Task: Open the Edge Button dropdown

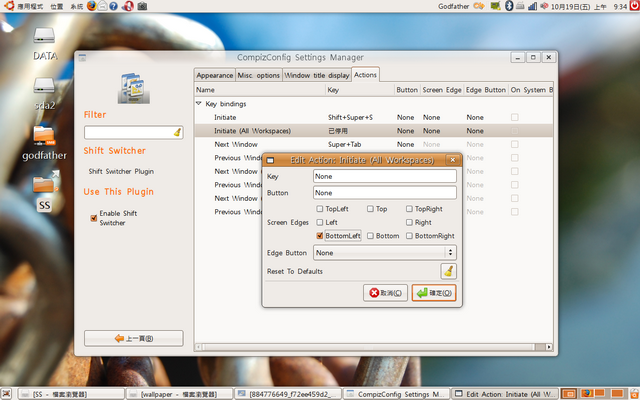Action: pyautogui.click(x=384, y=253)
